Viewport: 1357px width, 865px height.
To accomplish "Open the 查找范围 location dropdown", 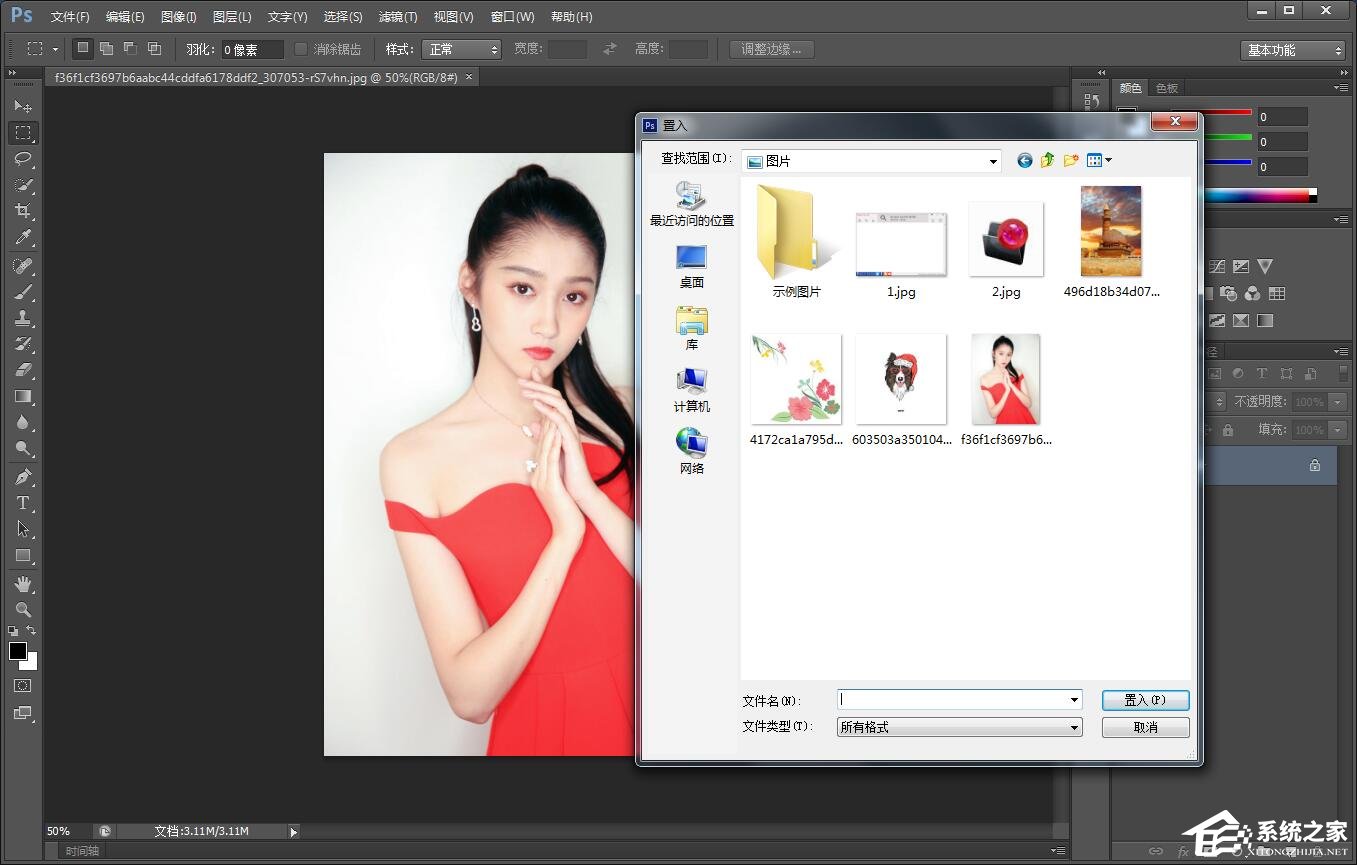I will (x=991, y=160).
